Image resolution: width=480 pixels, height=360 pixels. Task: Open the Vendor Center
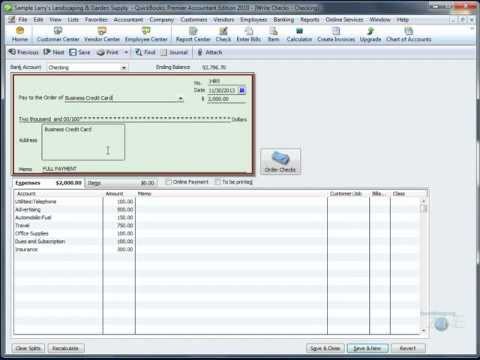(102, 35)
